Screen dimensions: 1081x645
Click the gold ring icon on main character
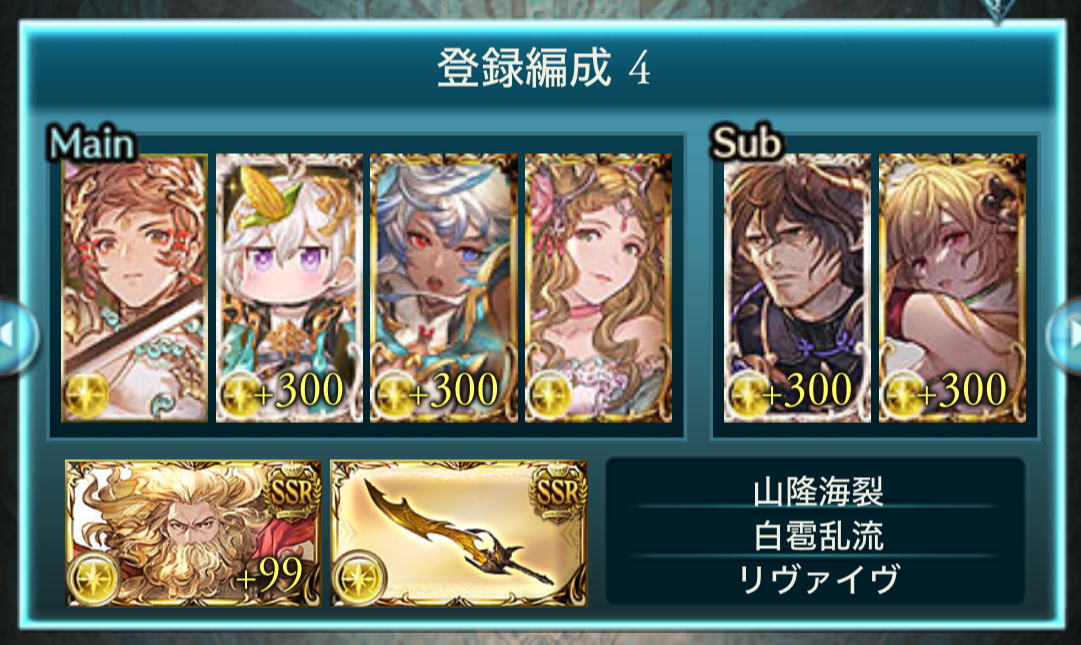click(85, 396)
